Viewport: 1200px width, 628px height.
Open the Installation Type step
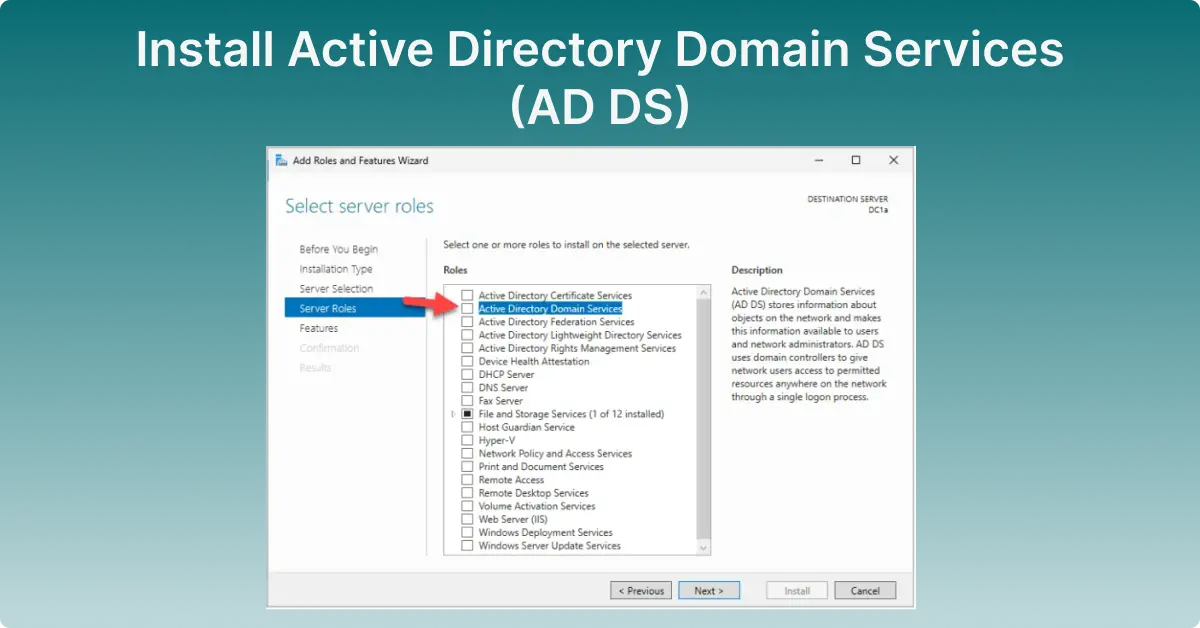point(336,269)
